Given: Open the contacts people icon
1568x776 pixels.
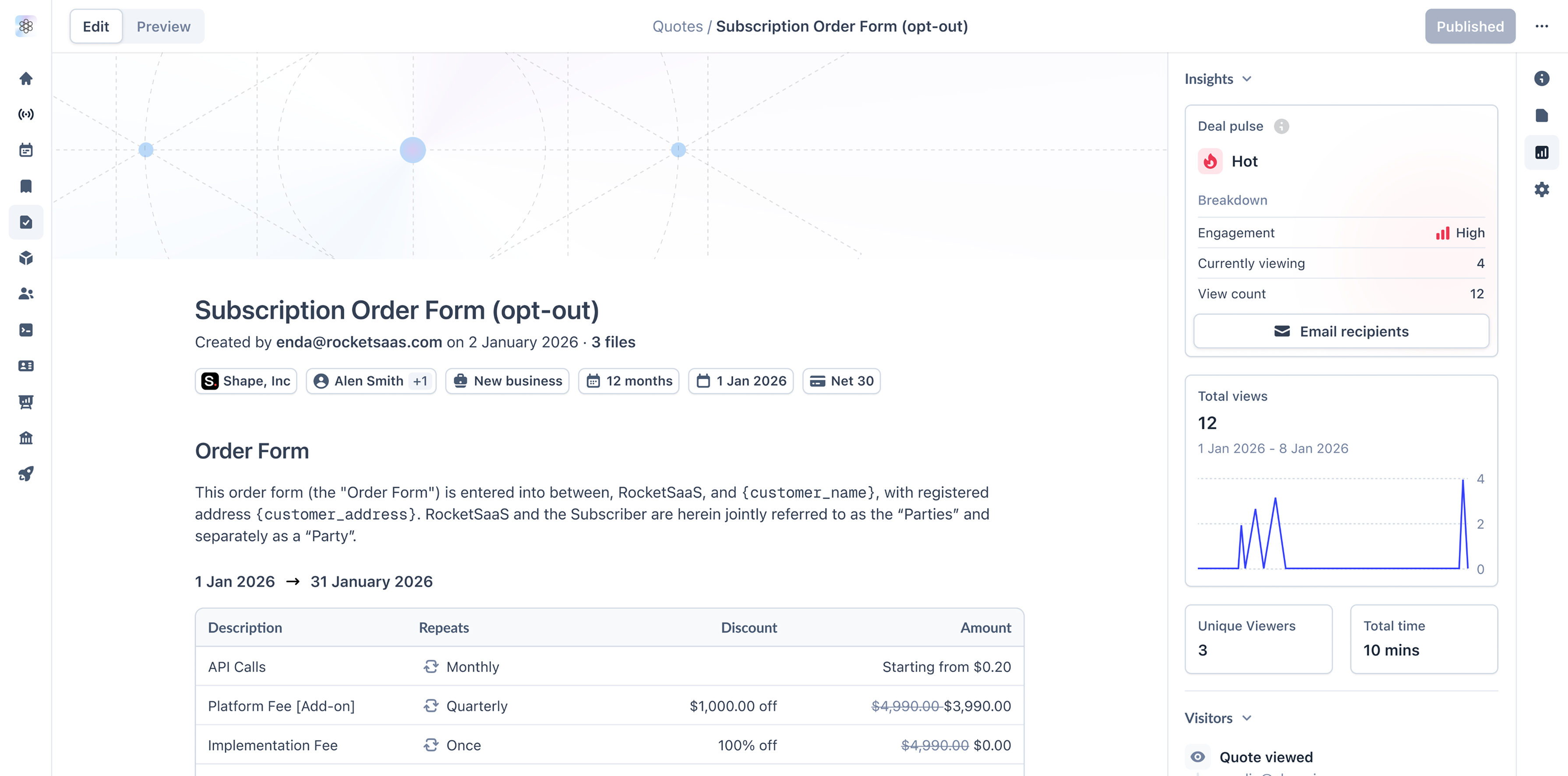Looking at the screenshot, I should tap(25, 294).
